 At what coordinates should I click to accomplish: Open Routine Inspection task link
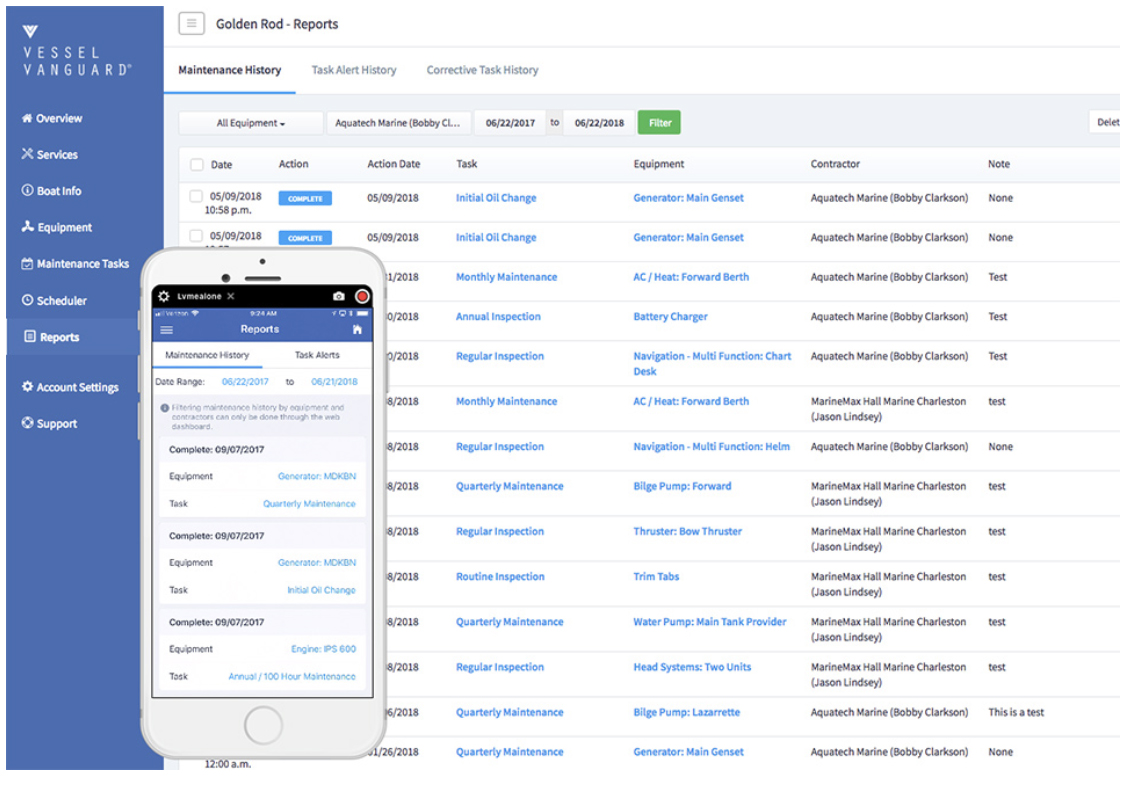click(500, 577)
